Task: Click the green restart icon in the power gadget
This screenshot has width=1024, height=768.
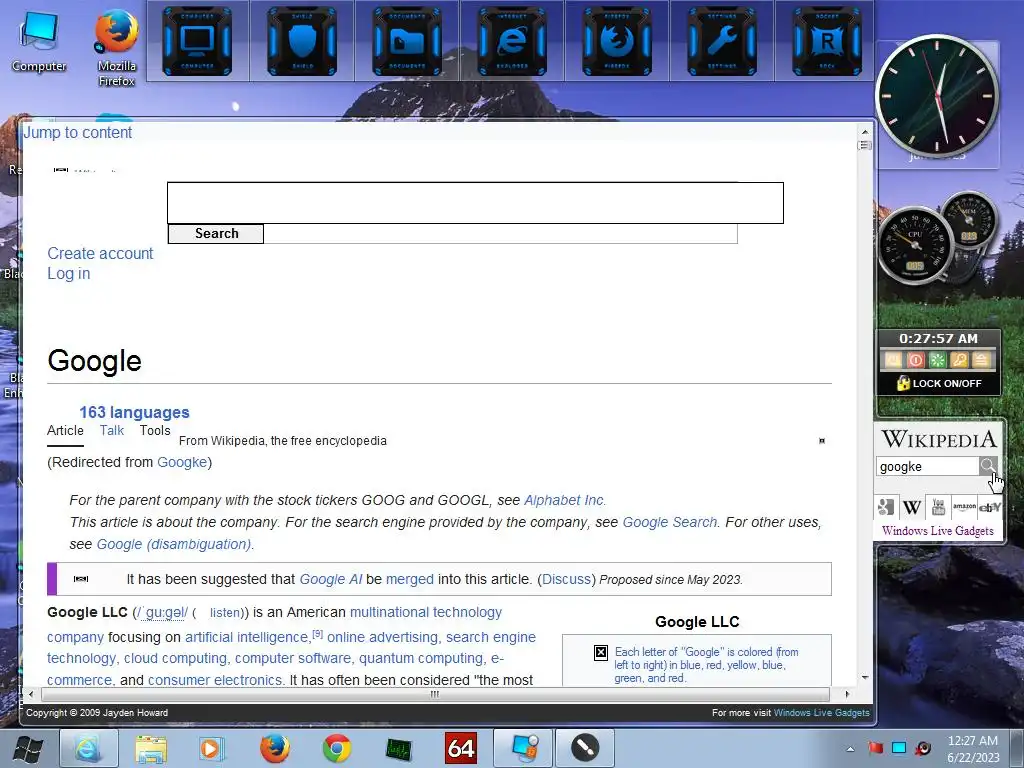Action: pos(937,360)
